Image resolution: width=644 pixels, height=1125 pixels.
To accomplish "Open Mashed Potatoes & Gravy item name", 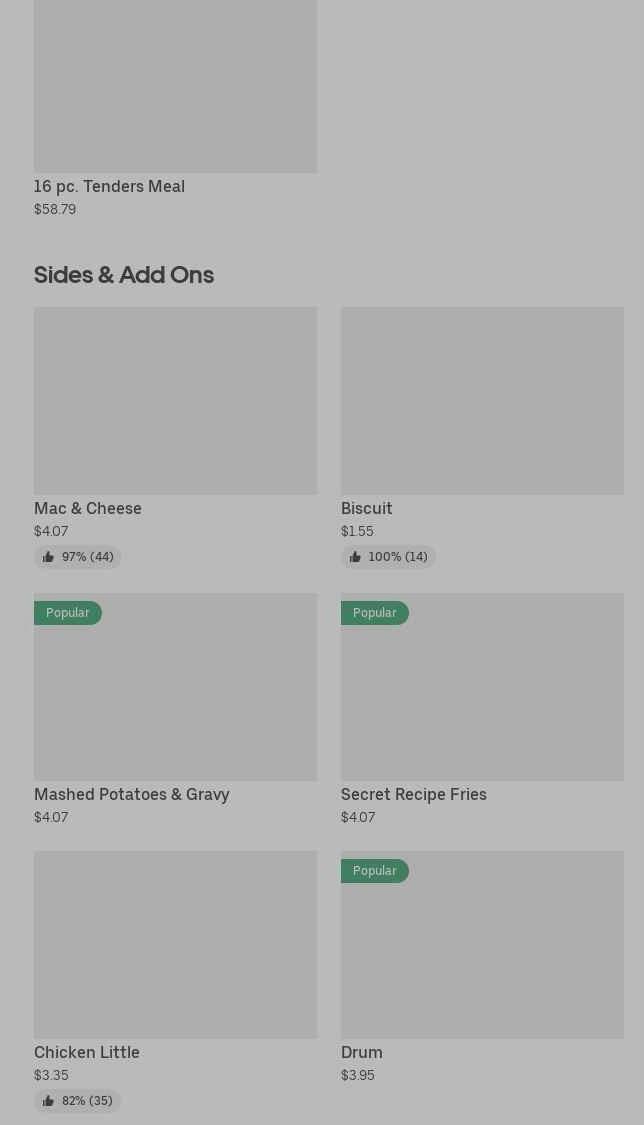I will pyautogui.click(x=132, y=794).
